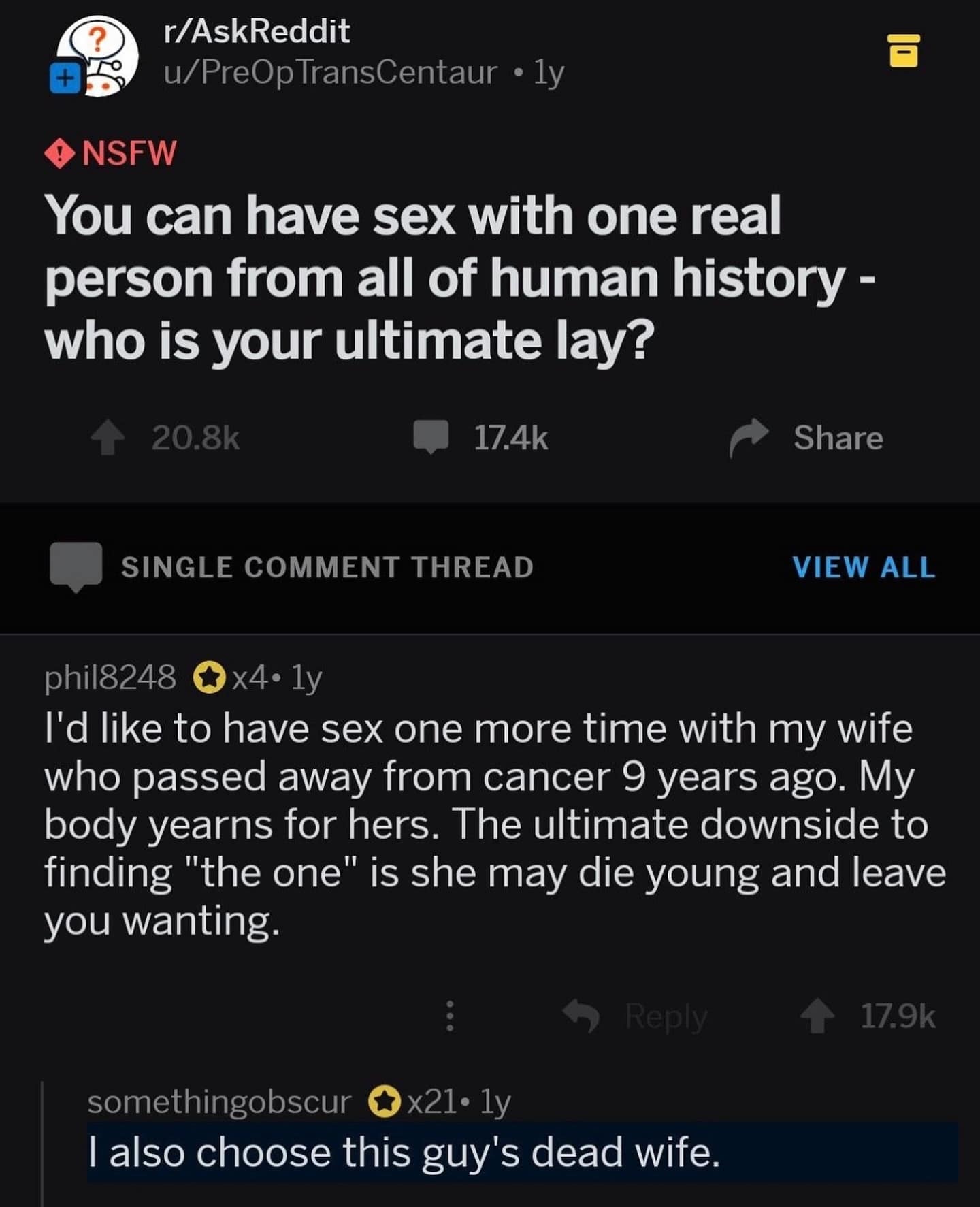Image resolution: width=980 pixels, height=1207 pixels.
Task: Upvote phil8248's comment
Action: [817, 1016]
